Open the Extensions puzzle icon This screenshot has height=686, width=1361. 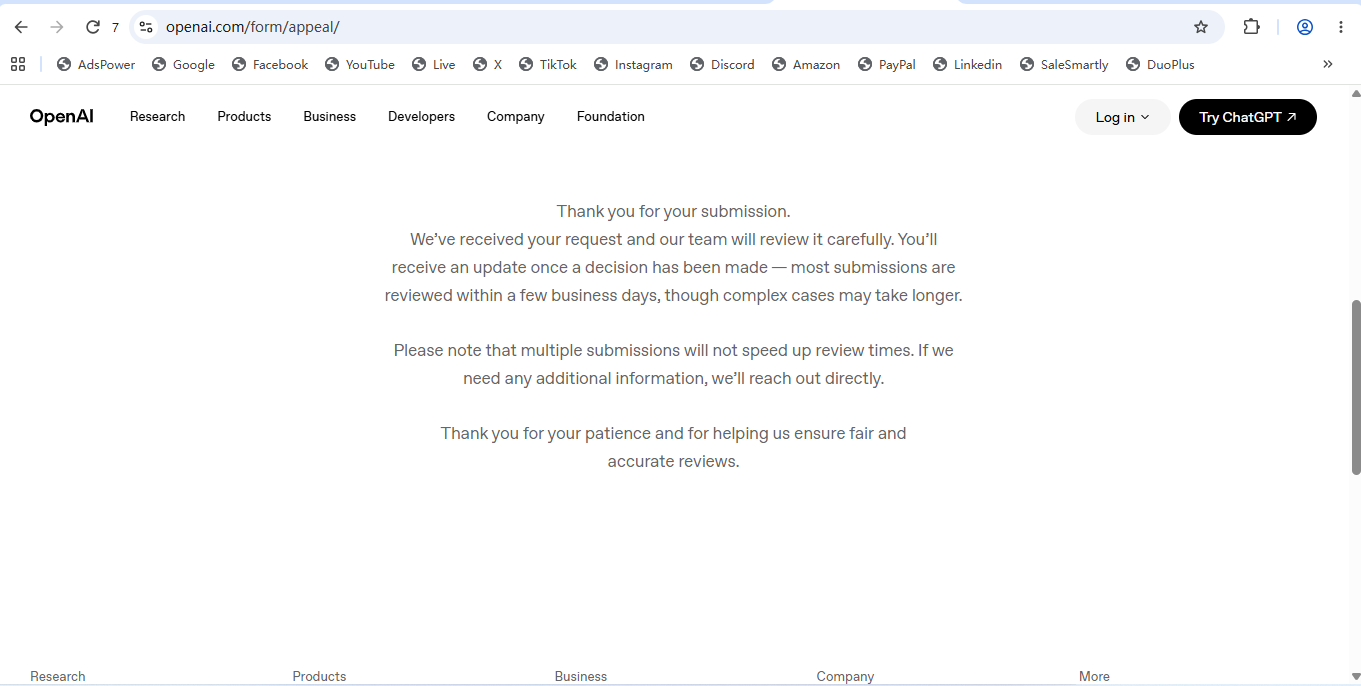[x=1251, y=27]
